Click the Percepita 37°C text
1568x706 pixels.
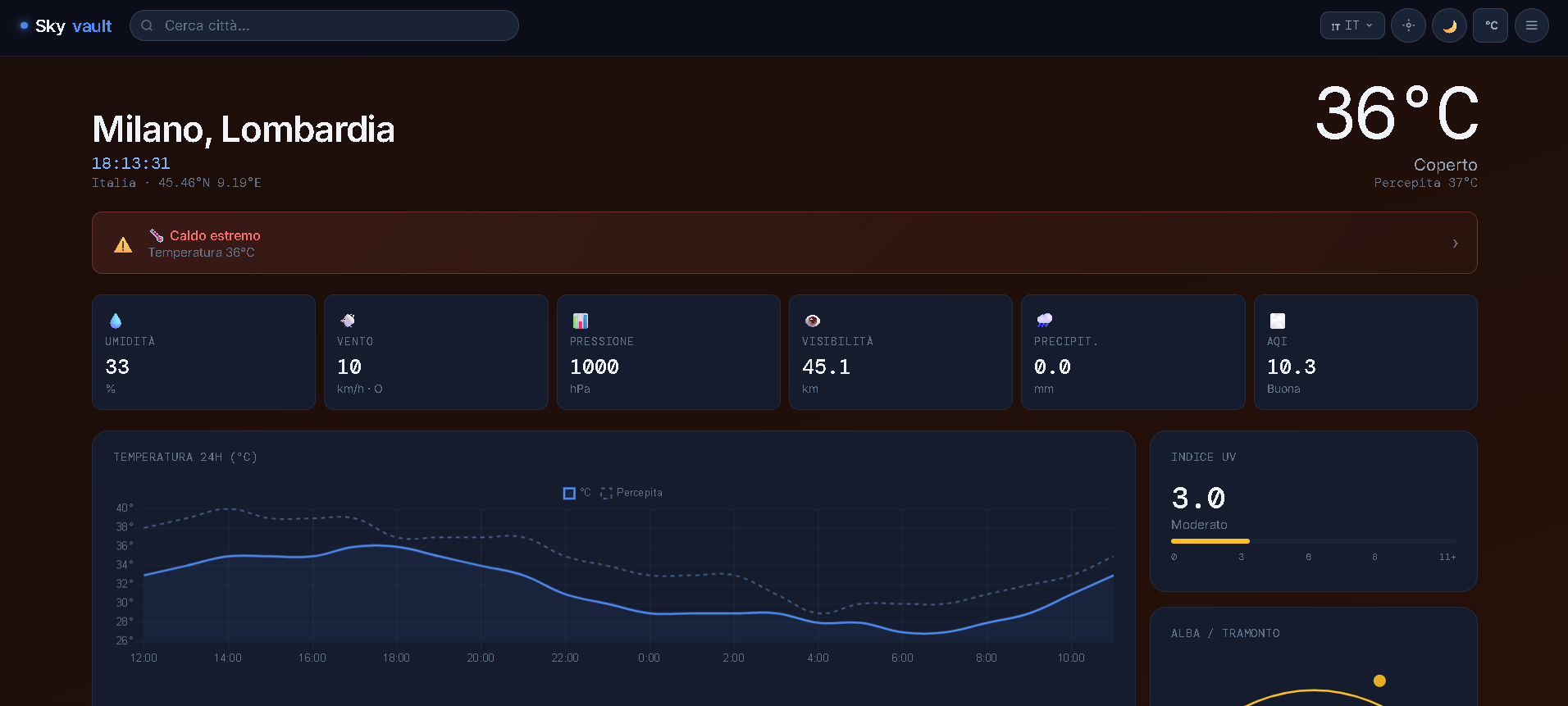(1426, 183)
